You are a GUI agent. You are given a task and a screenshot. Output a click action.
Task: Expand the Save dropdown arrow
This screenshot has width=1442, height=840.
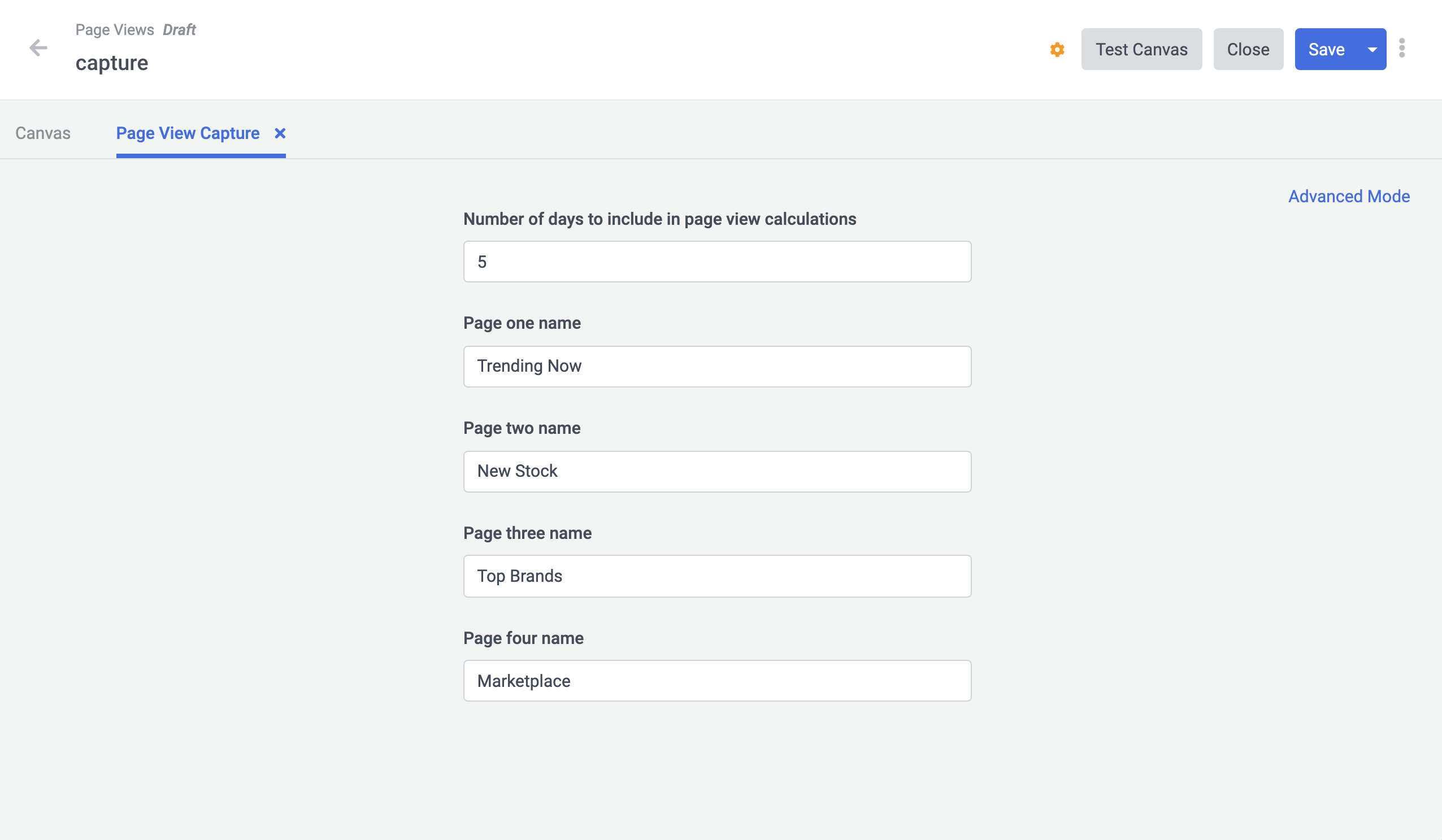(1371, 50)
